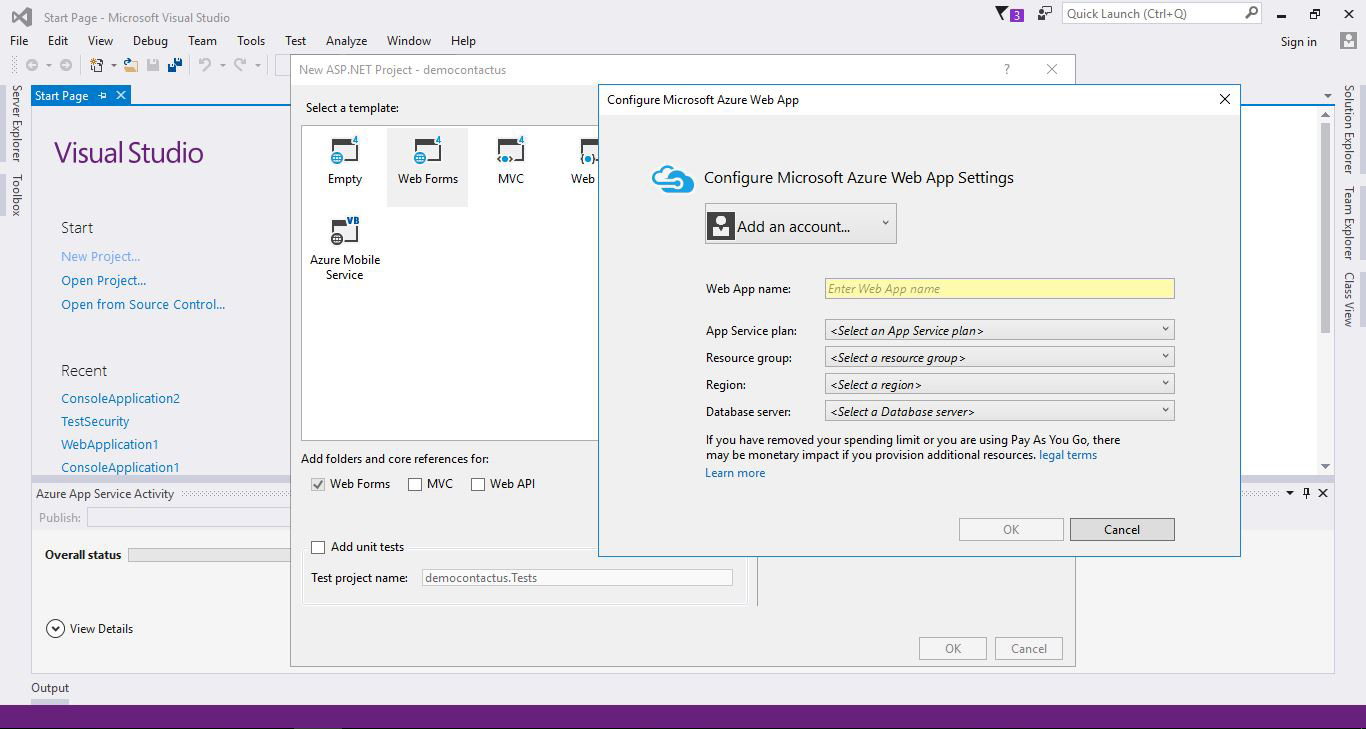Viewport: 1366px width, 729px height.
Task: Click the legal terms link
Action: point(1068,455)
